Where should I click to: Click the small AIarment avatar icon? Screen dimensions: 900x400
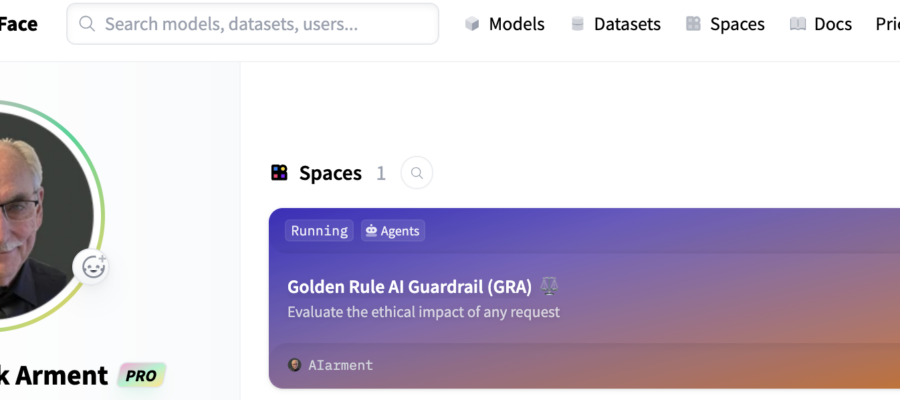294,365
